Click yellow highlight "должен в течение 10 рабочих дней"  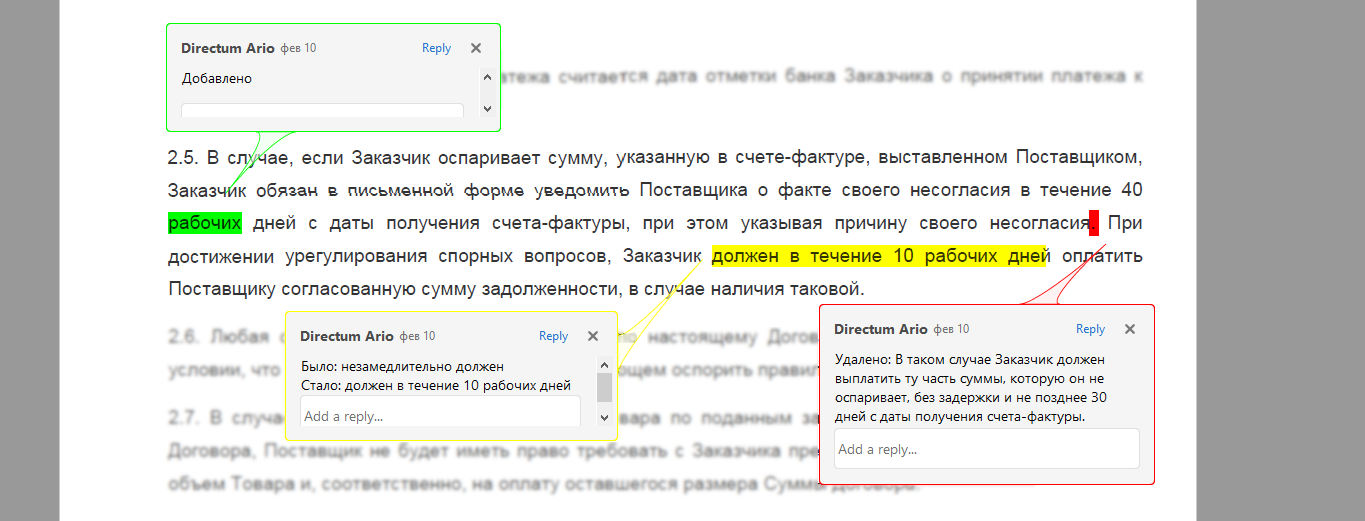pyautogui.click(x=878, y=257)
